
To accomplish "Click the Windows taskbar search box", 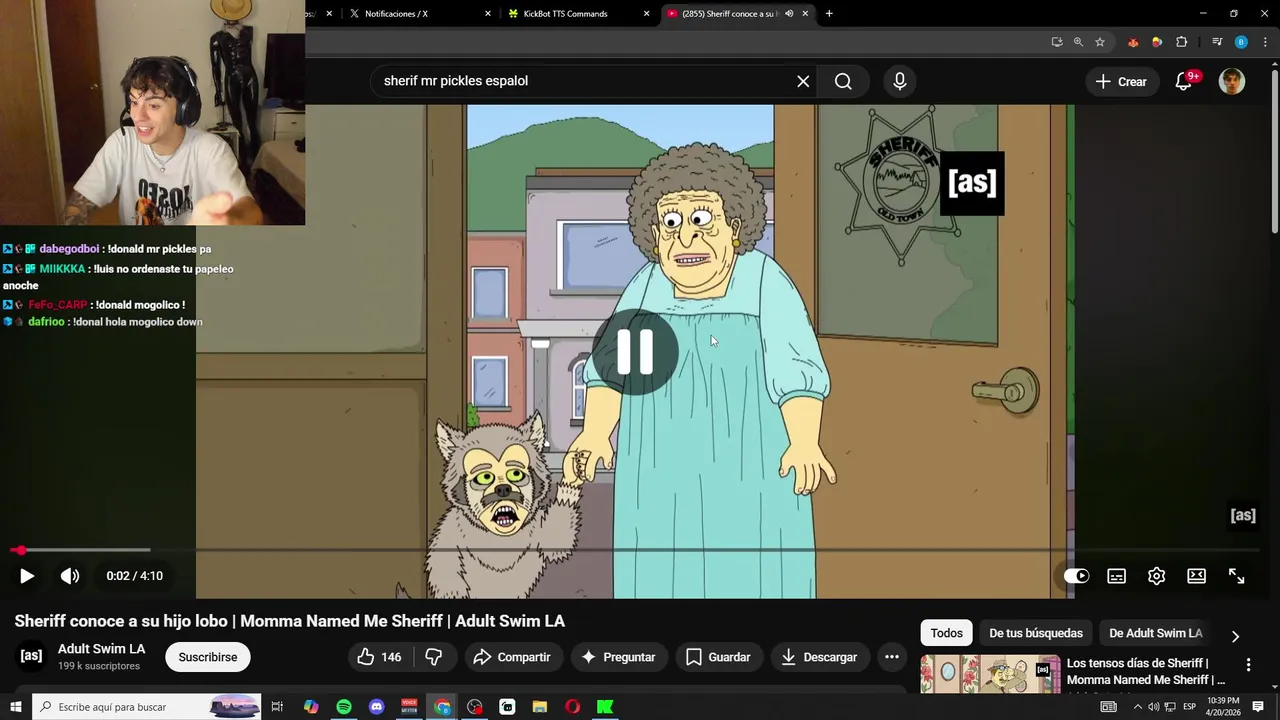I will point(147,707).
